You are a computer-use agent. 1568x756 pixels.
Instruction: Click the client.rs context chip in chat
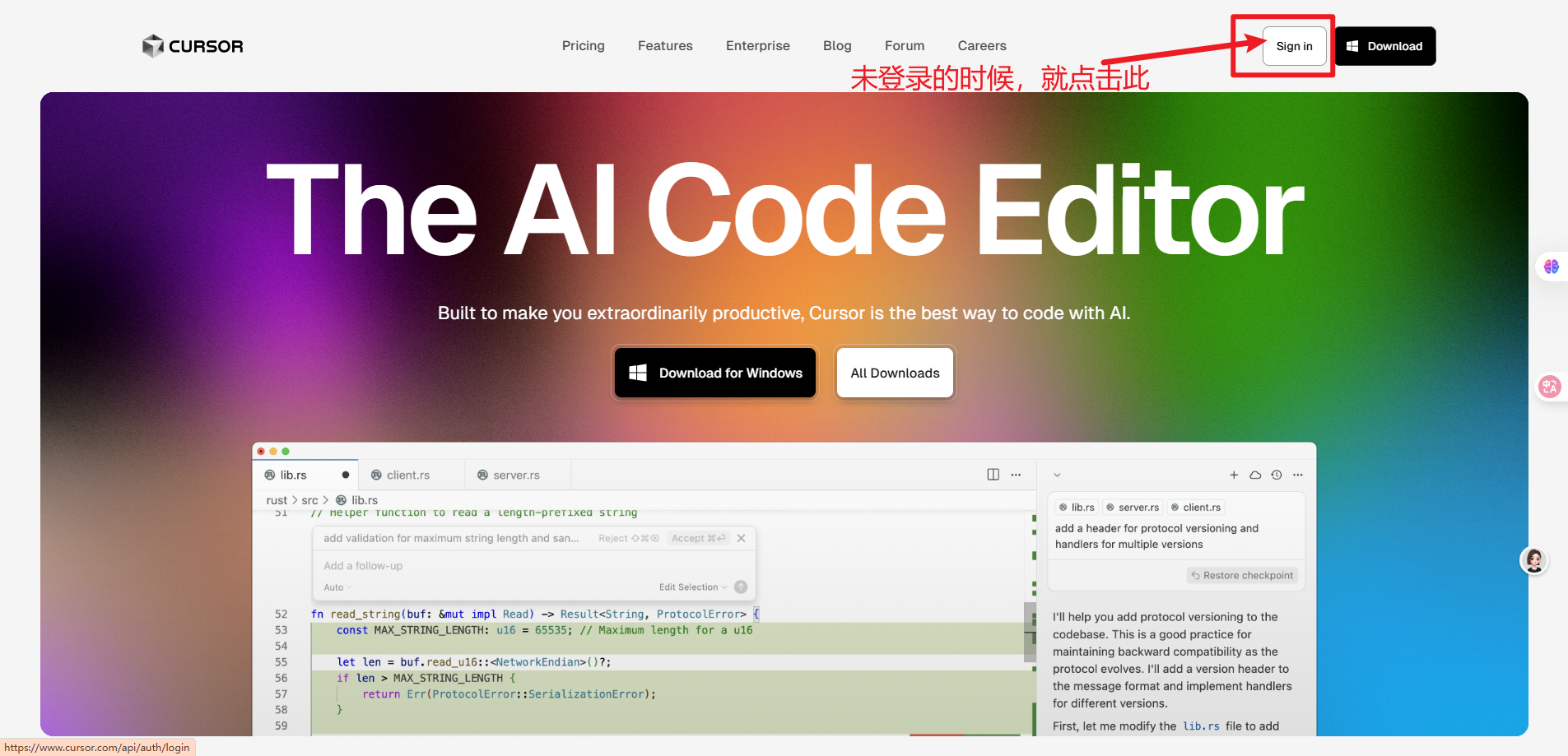(1196, 508)
